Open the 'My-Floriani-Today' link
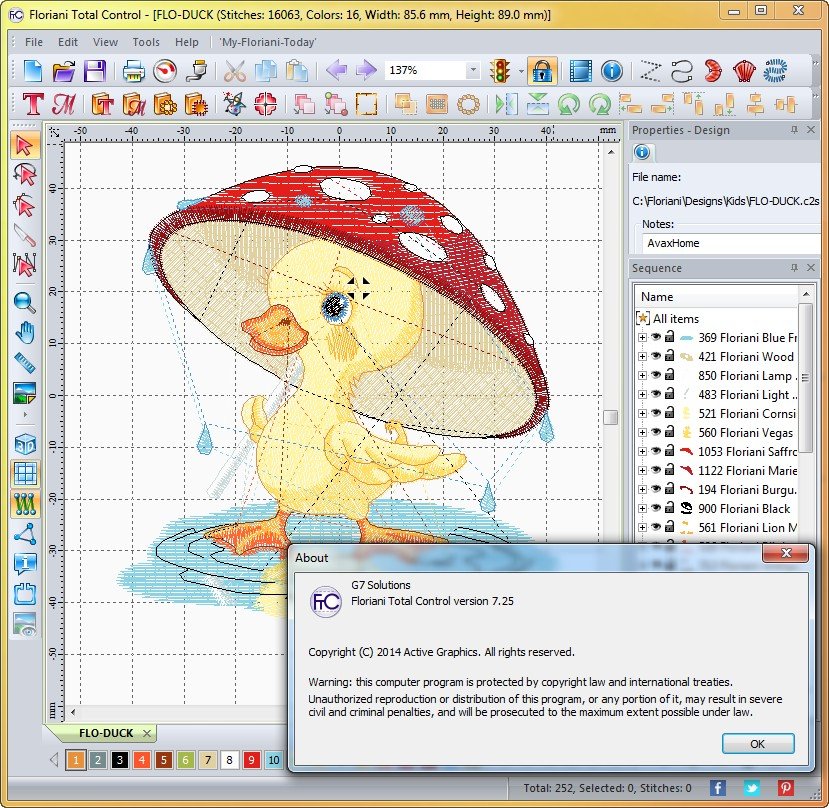 pos(268,42)
